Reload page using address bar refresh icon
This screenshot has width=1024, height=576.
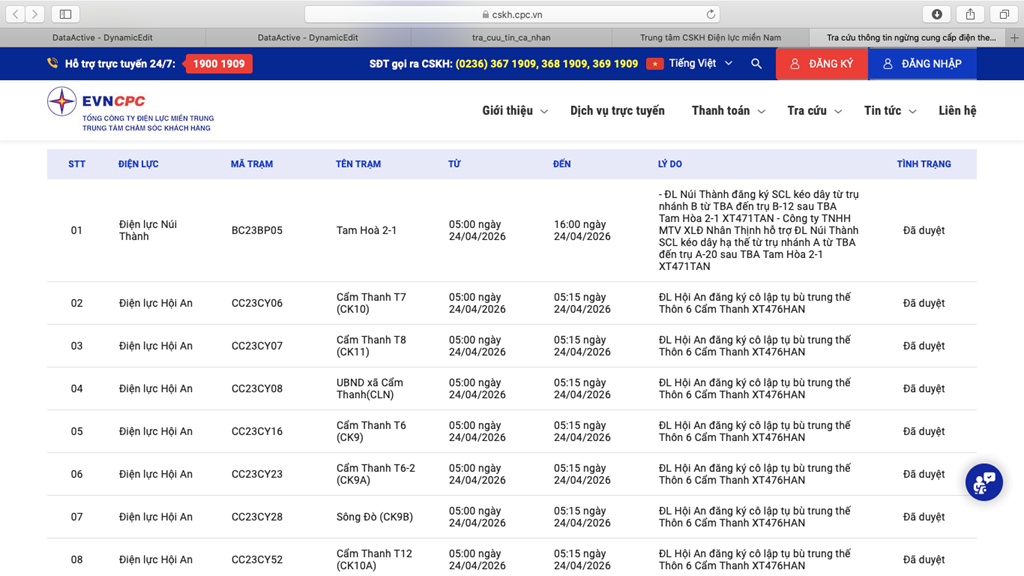[711, 14]
